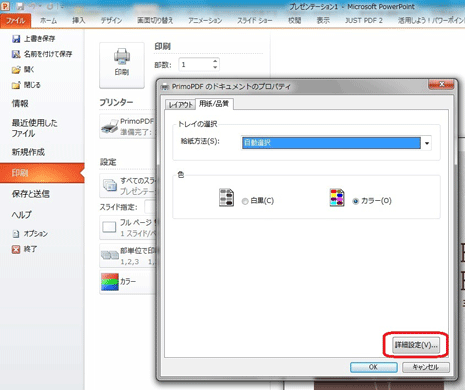This screenshot has width=465, height=390.
Task: Close the PrimoPDF properties dialog
Action: 441,84
